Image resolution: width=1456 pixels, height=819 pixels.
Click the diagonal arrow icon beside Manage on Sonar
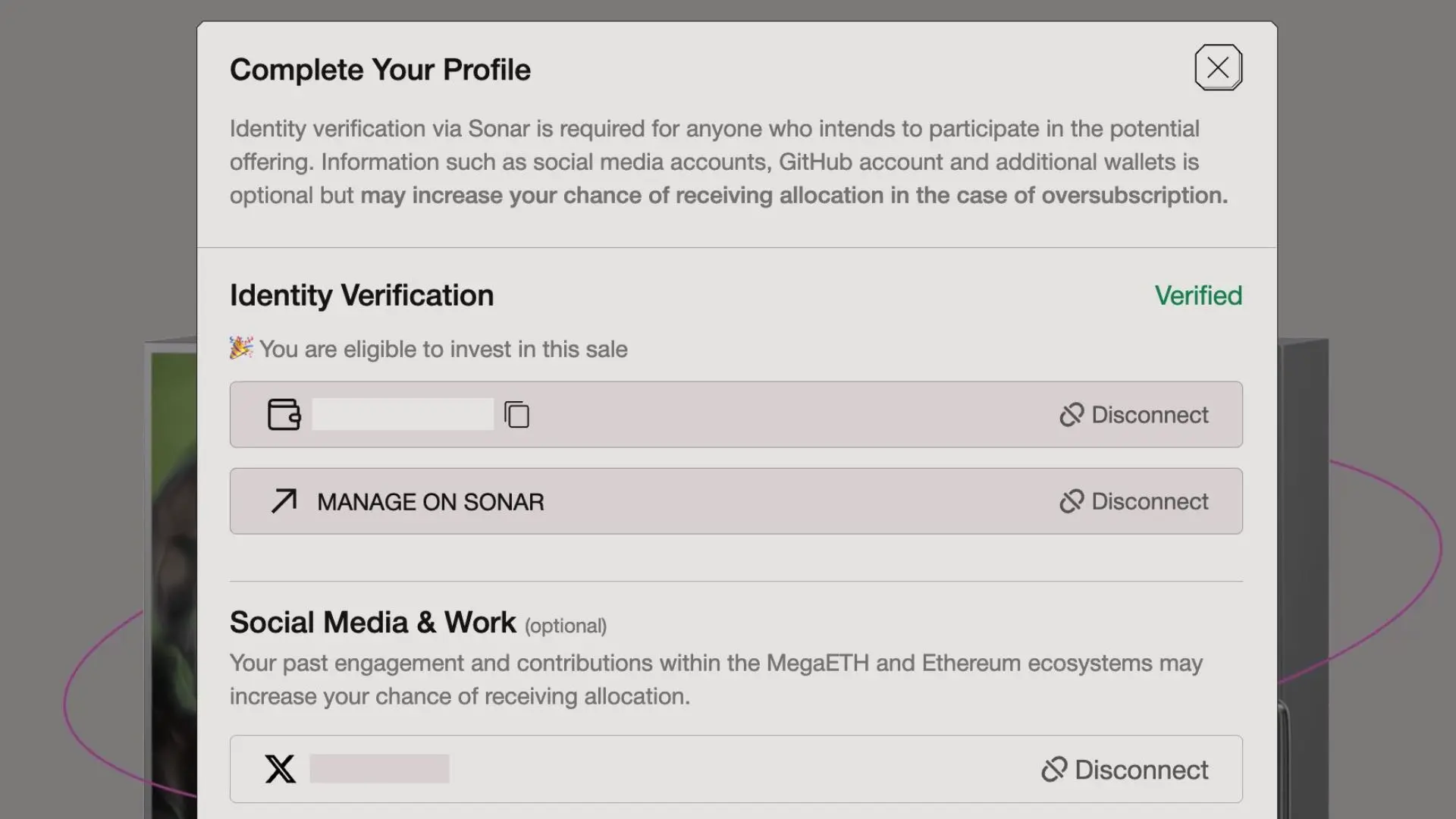click(x=284, y=501)
